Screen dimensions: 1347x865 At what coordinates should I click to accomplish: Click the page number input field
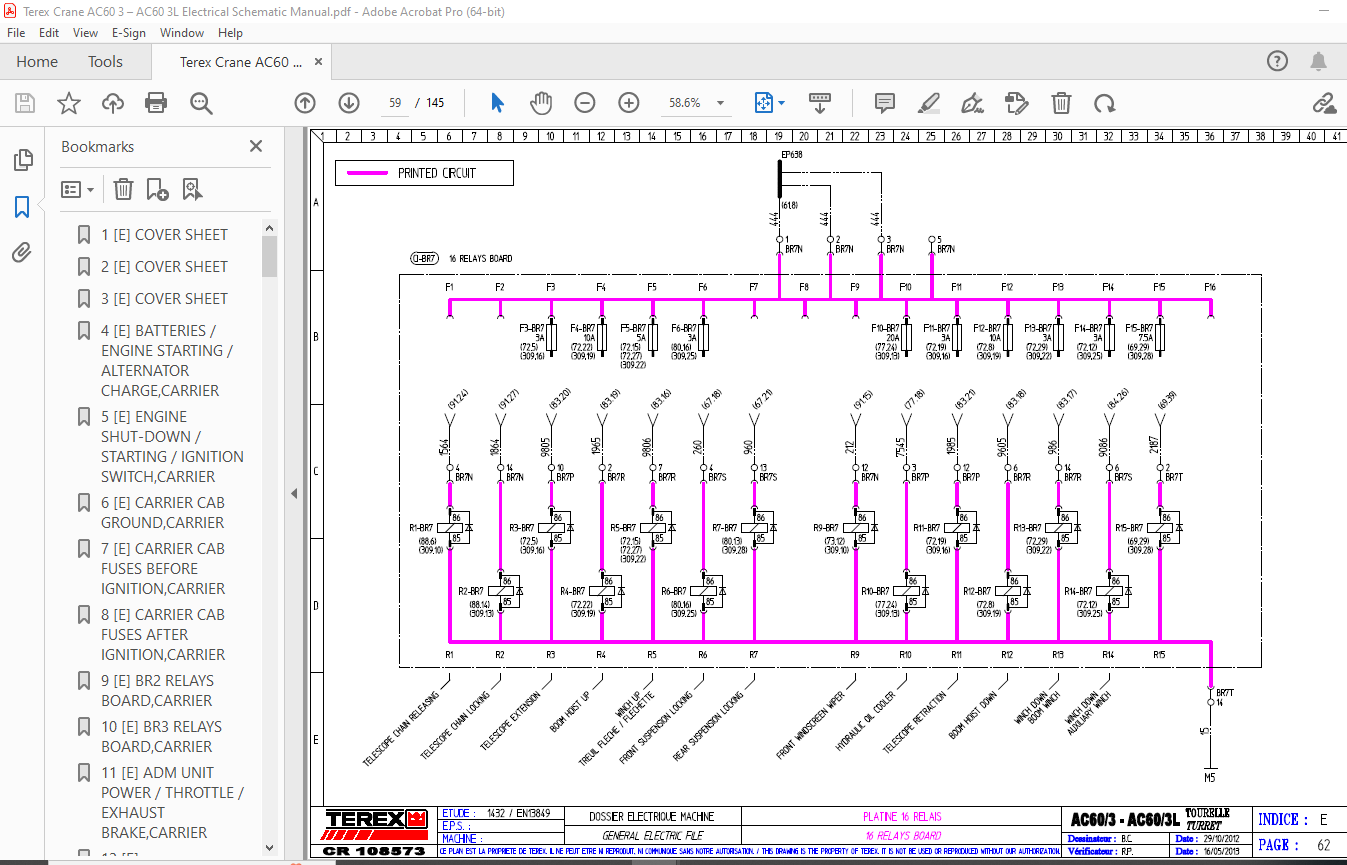[x=395, y=102]
